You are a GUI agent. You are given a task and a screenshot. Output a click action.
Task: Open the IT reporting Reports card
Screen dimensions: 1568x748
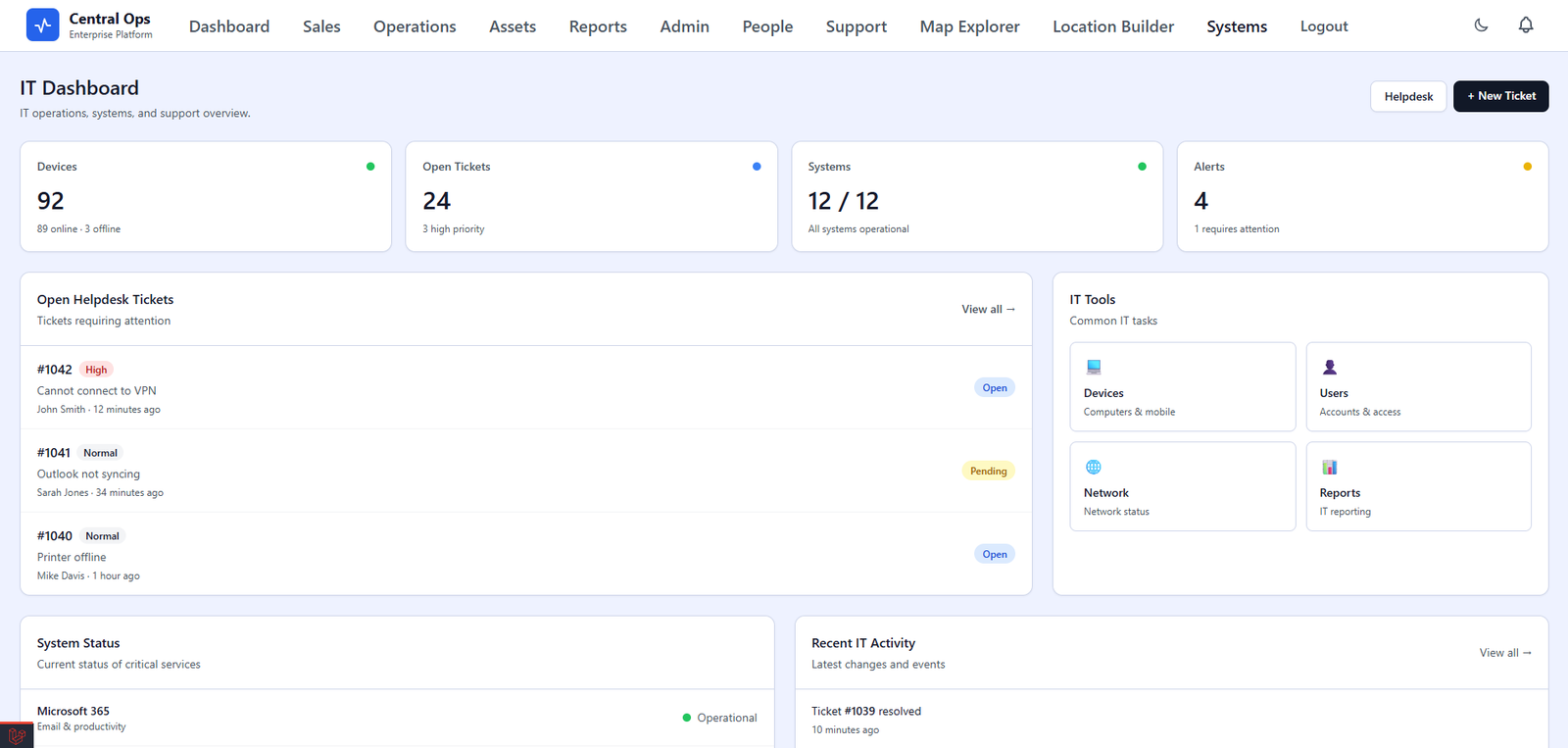point(1418,486)
